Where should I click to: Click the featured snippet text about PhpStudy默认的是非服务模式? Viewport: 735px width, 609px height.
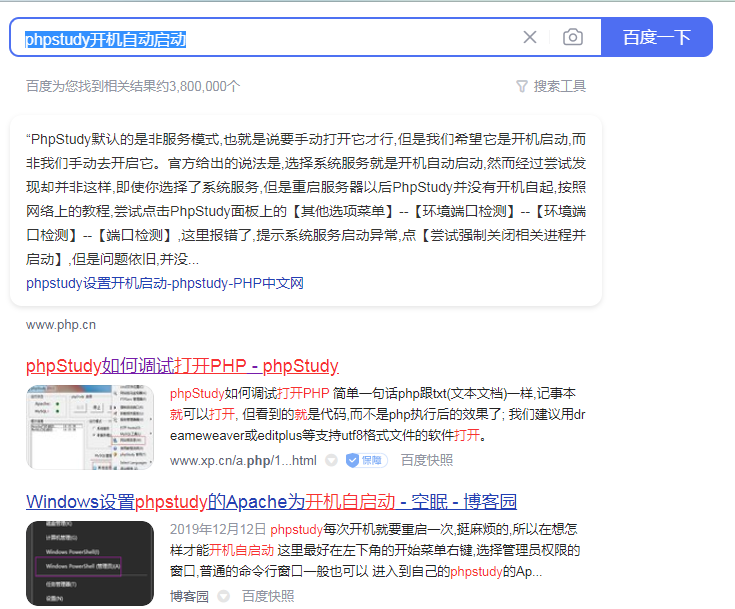click(306, 199)
